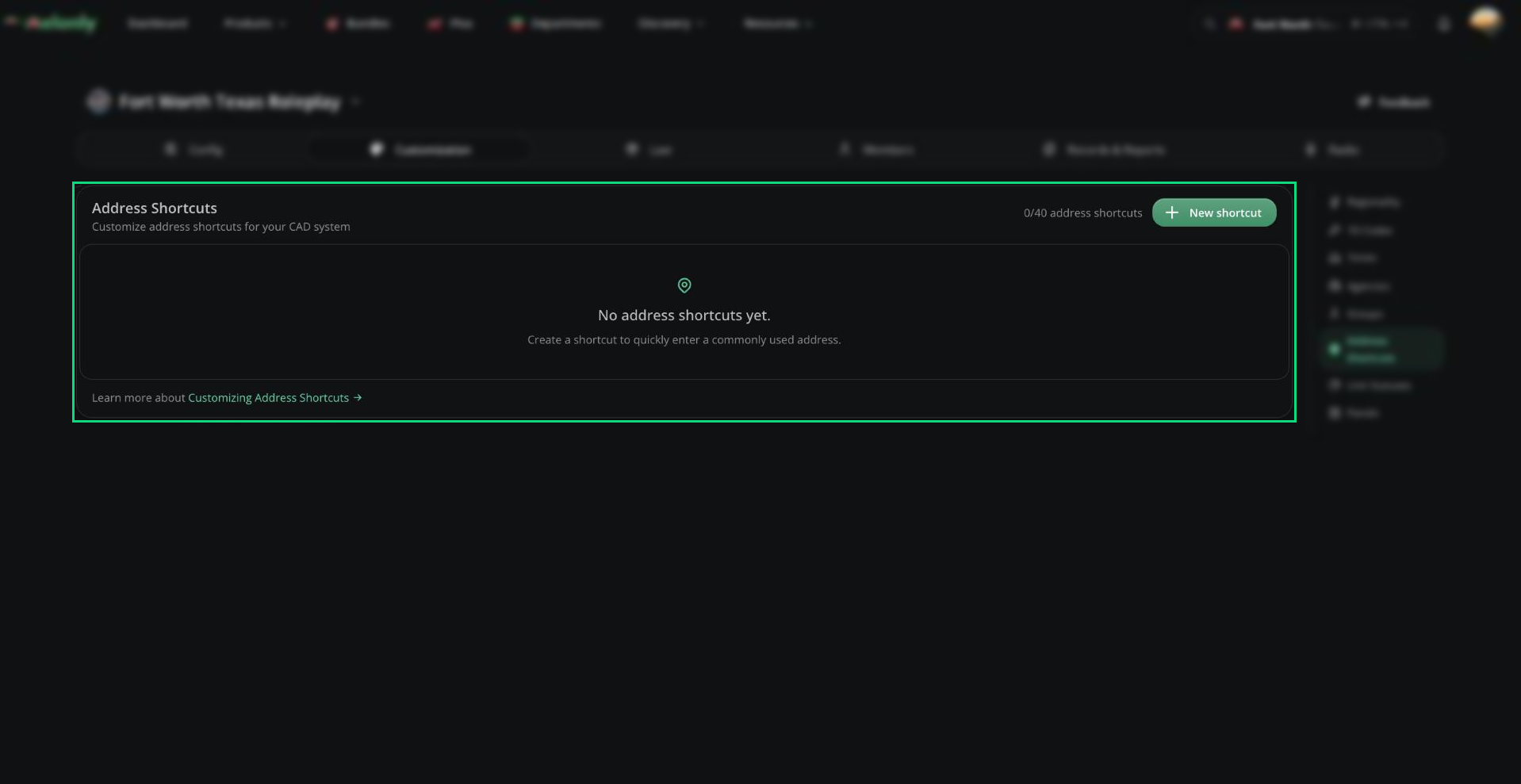
Task: Click the map pin icon above empty message
Action: (684, 285)
